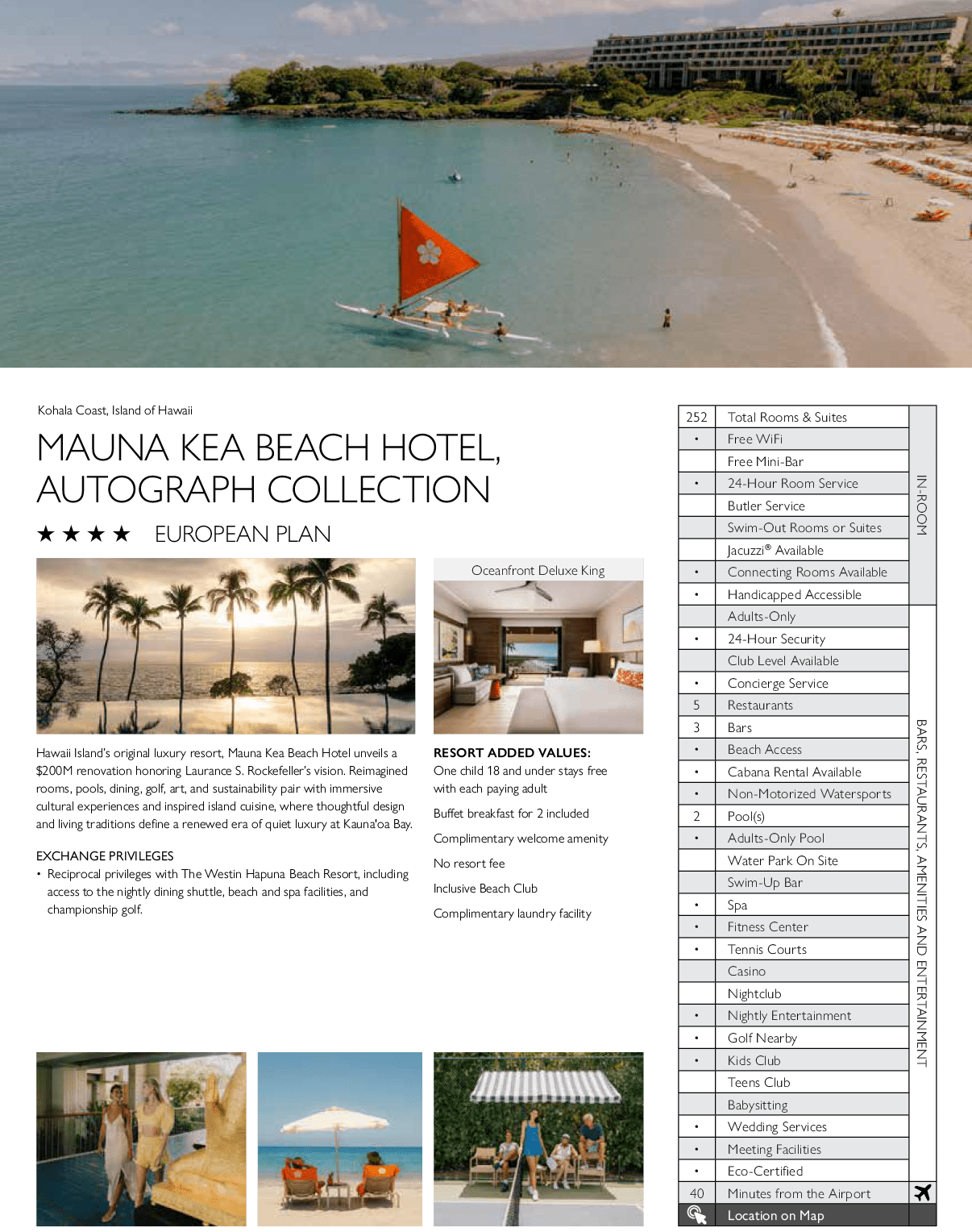
Task: Open the tennis court group photo
Action: (x=538, y=1139)
